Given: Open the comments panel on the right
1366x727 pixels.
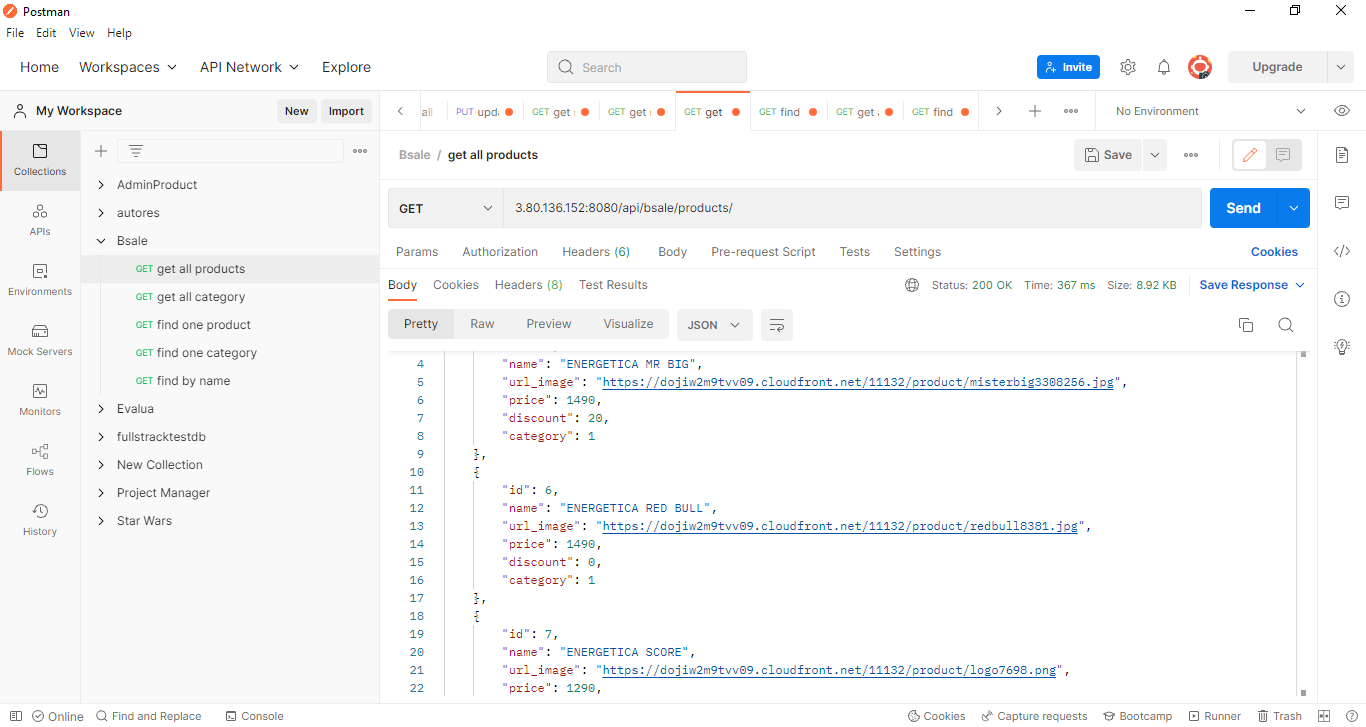Looking at the screenshot, I should click(1341, 203).
